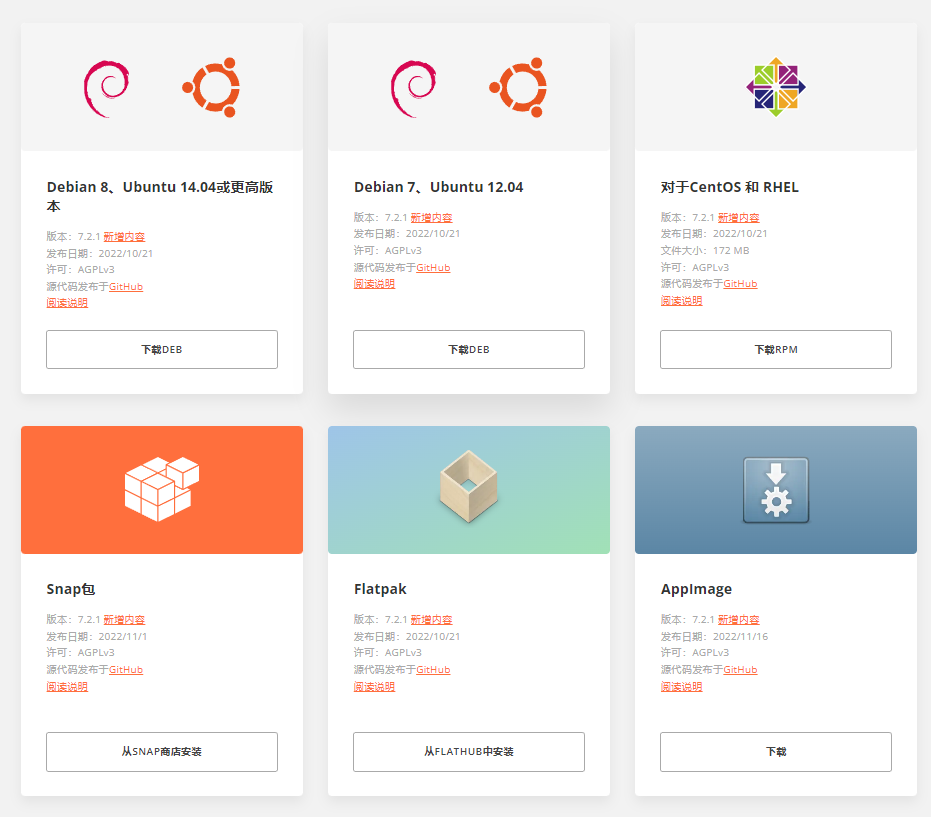Download DEB for Debian 8 / Ubuntu 14.04
931x817 pixels.
(x=162, y=349)
